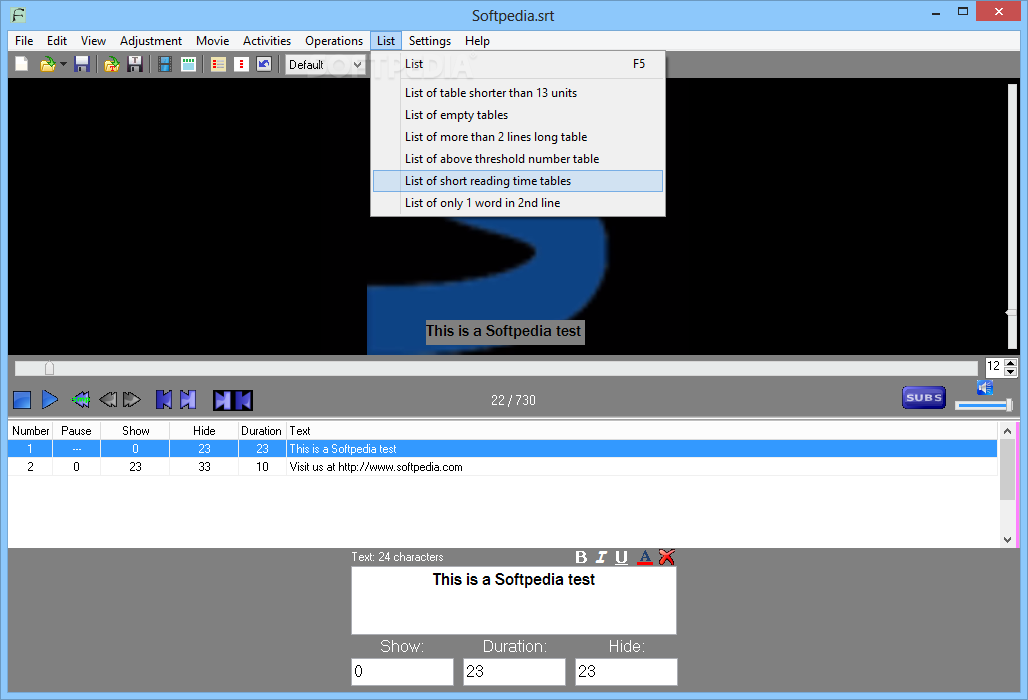Click the green-dotted clapboard window icon
Image resolution: width=1028 pixels, height=700 pixels.
pos(188,64)
